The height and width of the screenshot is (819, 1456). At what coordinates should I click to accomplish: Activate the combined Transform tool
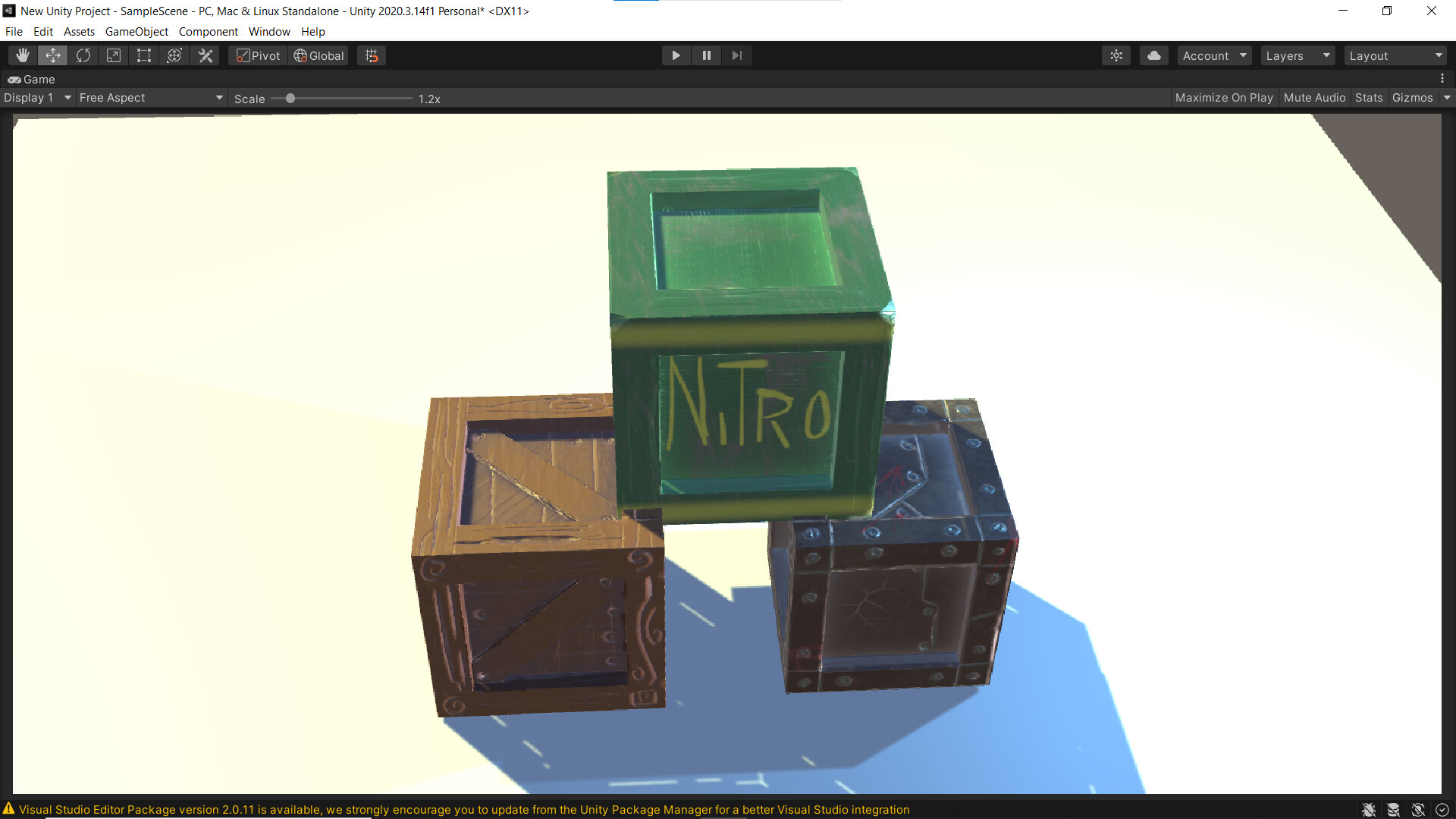coord(174,55)
